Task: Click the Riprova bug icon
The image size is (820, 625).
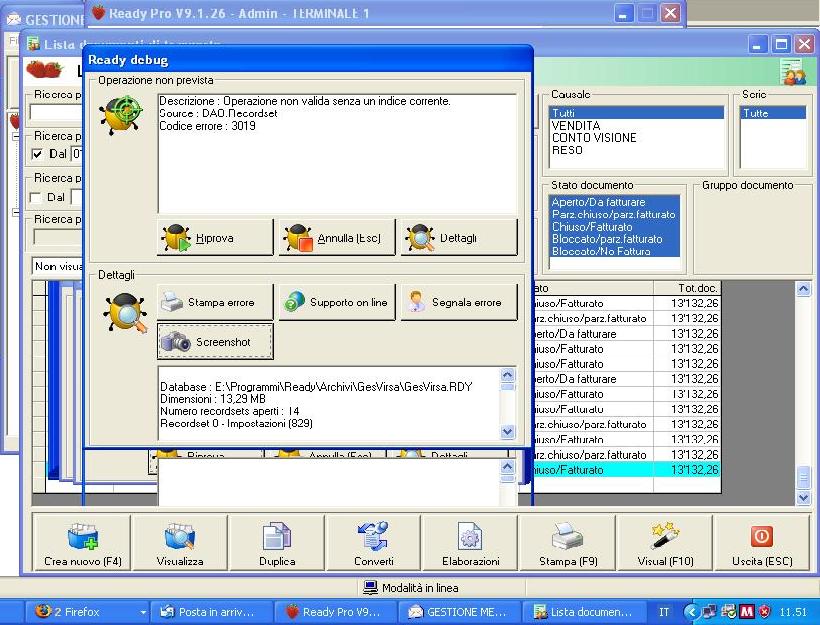Action: pos(176,238)
